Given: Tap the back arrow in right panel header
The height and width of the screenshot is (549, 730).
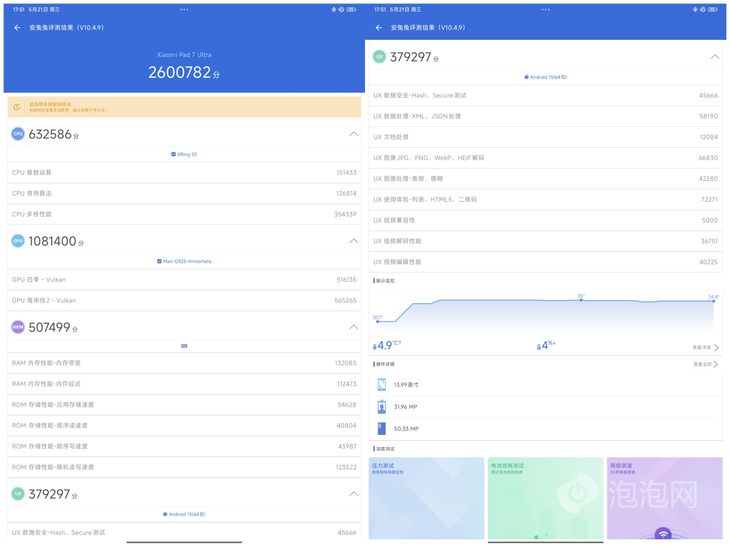Looking at the screenshot, I should pyautogui.click(x=379, y=28).
